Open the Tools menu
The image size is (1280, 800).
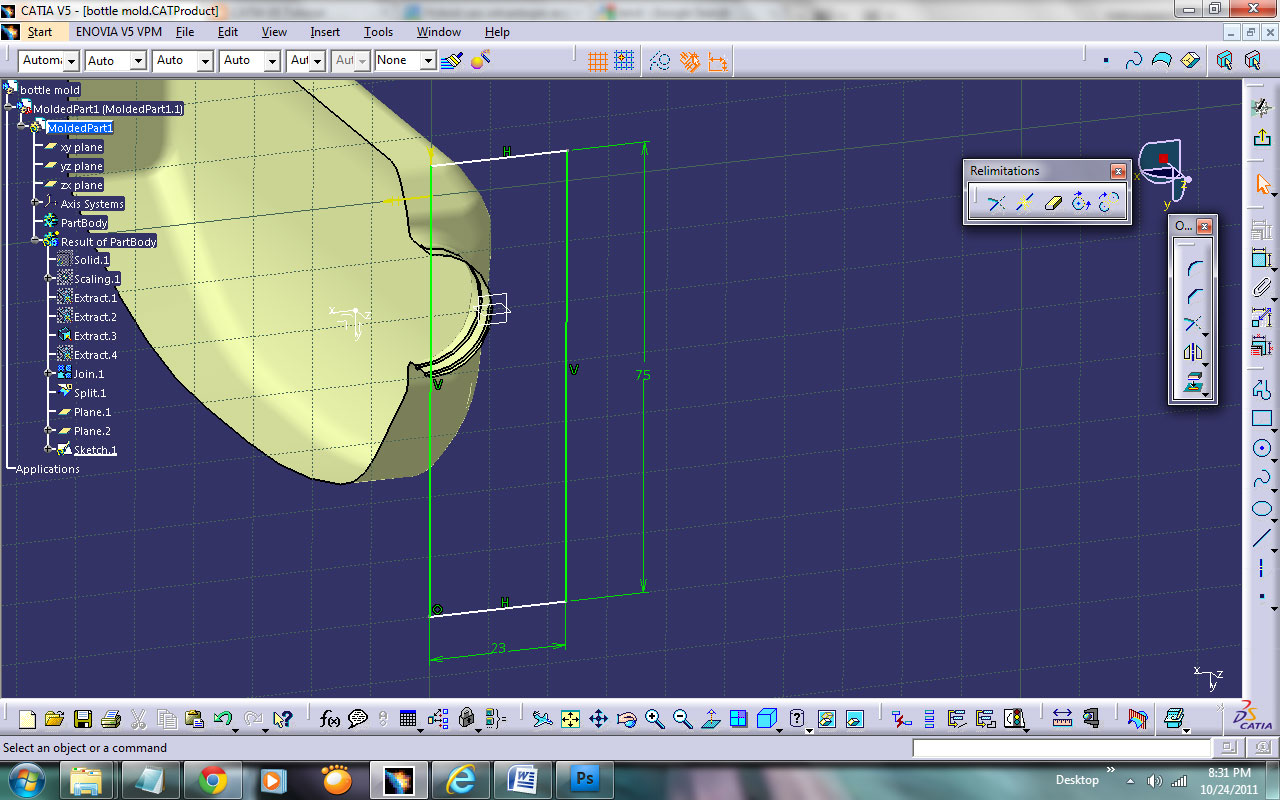(378, 32)
